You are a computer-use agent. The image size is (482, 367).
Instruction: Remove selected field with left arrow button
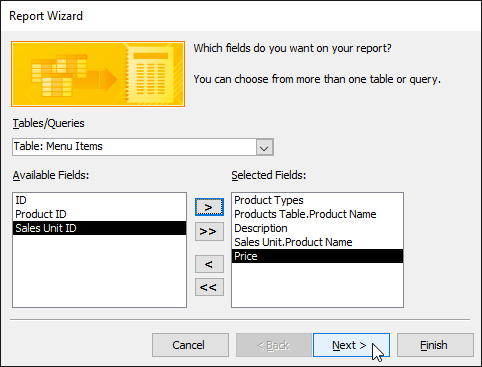tap(209, 264)
